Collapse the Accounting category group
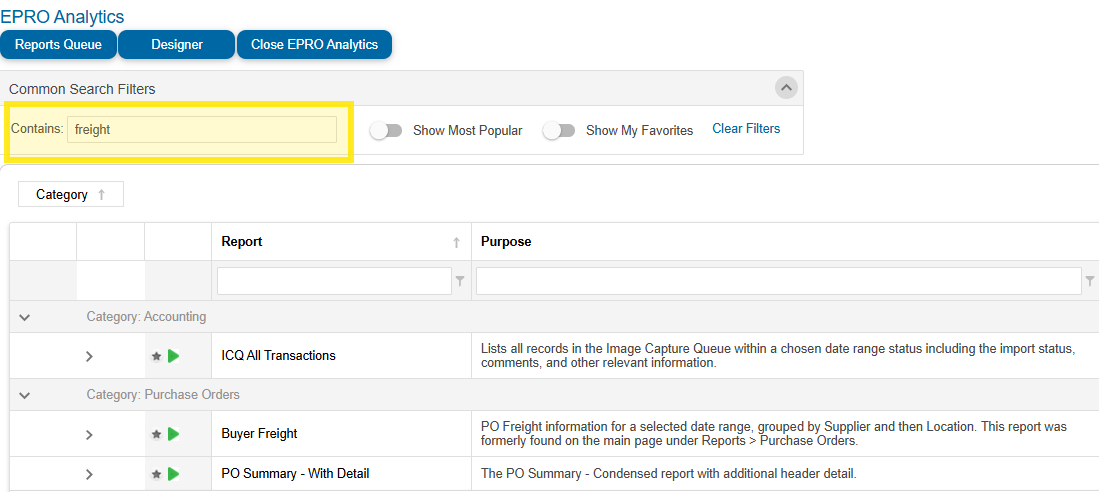Image resolution: width=1099 pixels, height=492 pixels. pos(25,317)
